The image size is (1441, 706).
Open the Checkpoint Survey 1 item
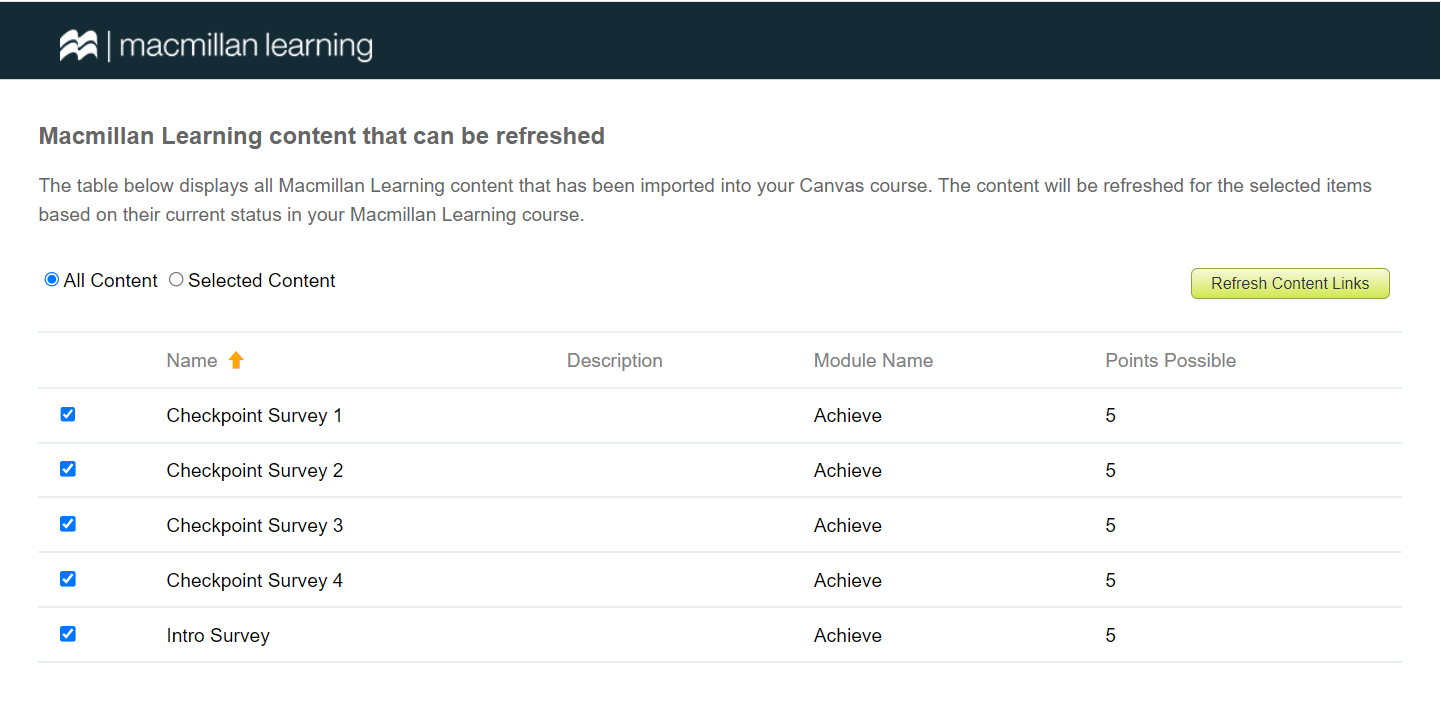coord(254,414)
